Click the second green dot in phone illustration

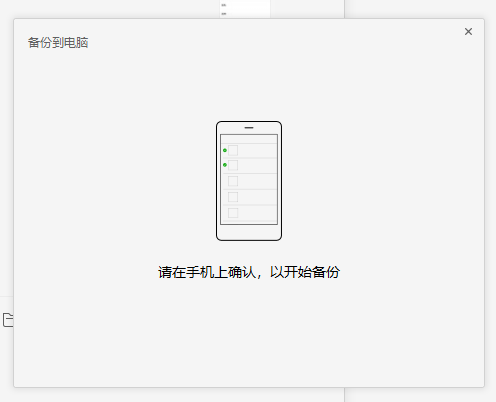click(225, 165)
